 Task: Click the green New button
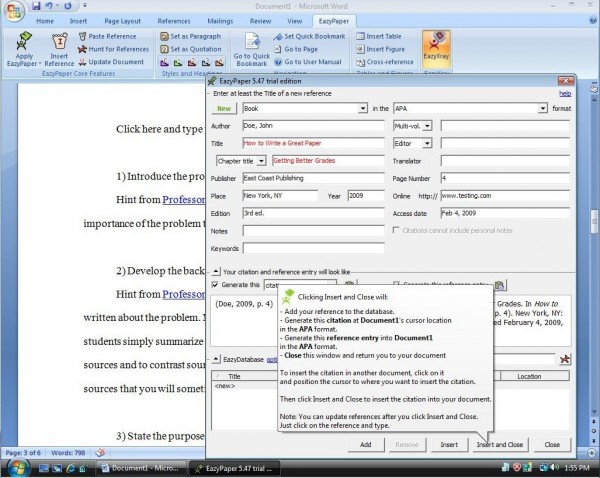pyautogui.click(x=224, y=109)
